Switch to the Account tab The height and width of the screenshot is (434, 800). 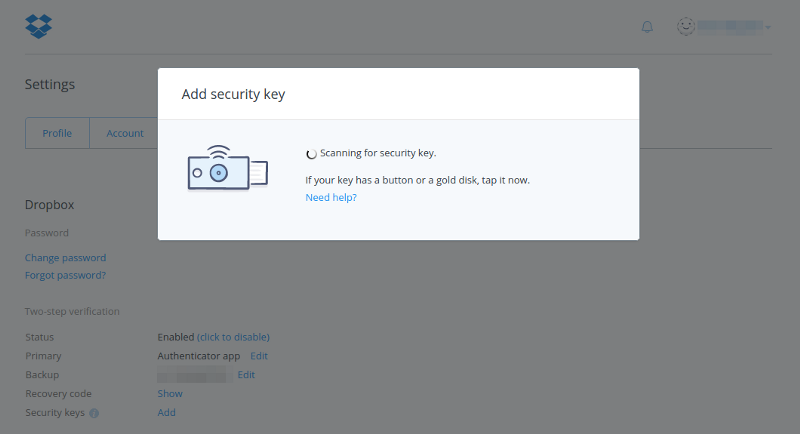pyautogui.click(x=125, y=133)
